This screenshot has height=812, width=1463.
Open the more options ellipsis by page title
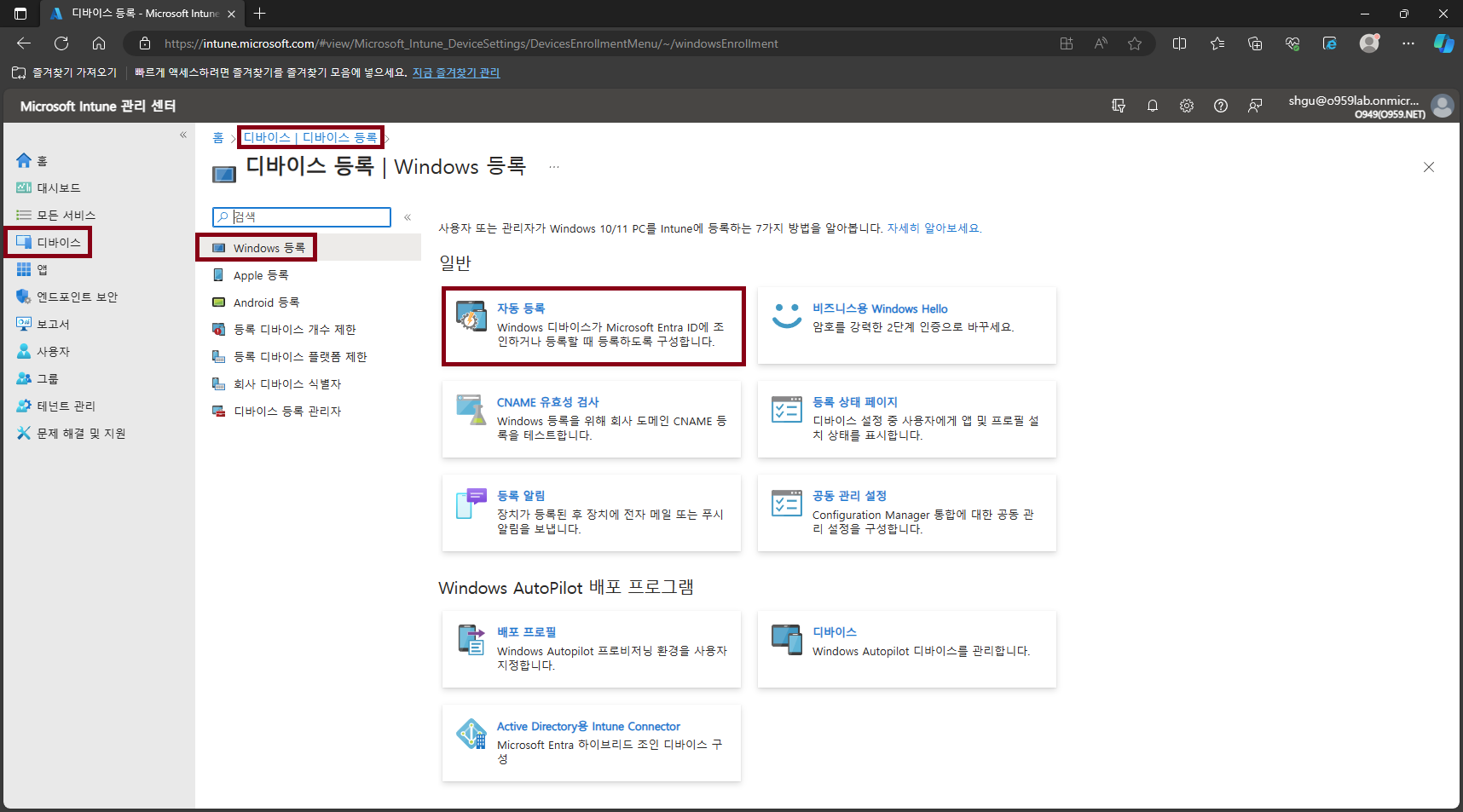pos(554,167)
